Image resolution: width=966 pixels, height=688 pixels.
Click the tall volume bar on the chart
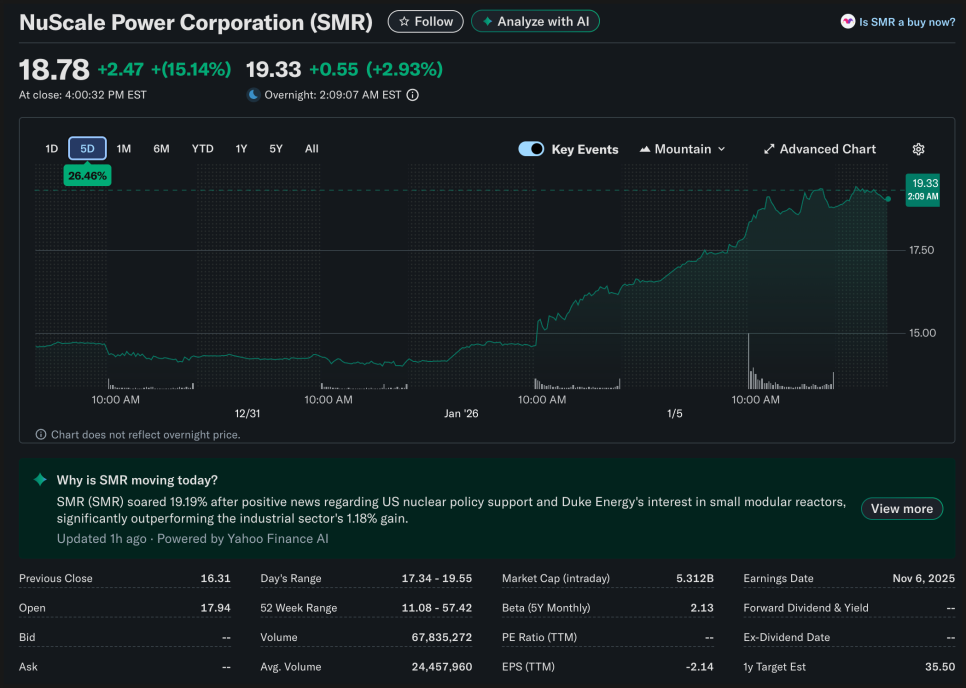pyautogui.click(x=749, y=361)
